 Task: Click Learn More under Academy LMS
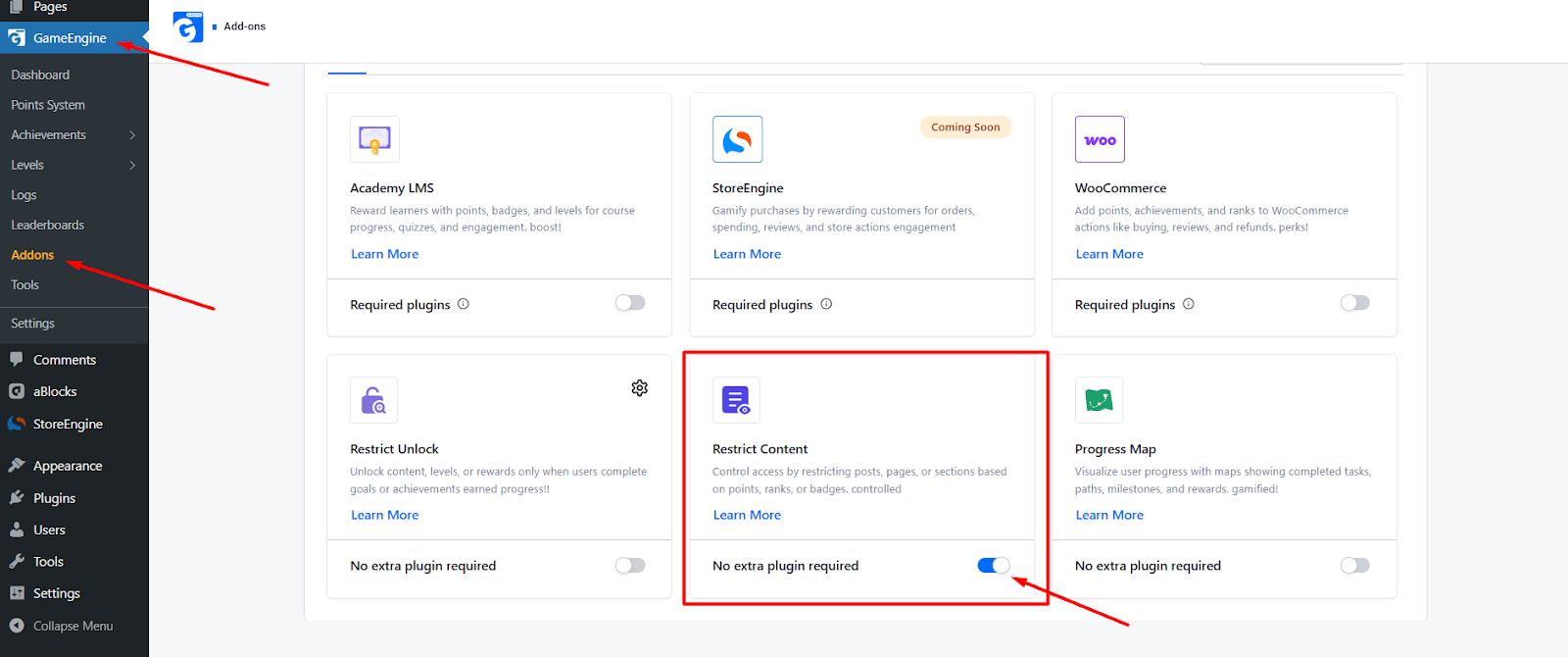[385, 254]
